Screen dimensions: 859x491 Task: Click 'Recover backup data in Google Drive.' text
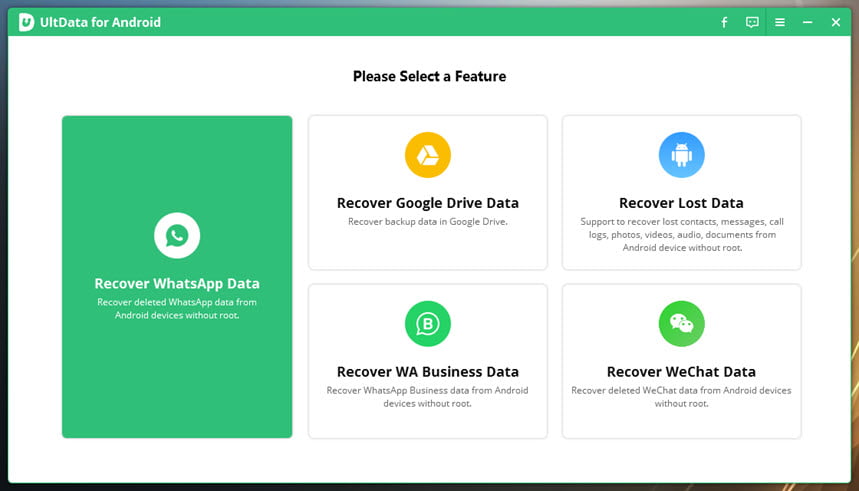(428, 222)
